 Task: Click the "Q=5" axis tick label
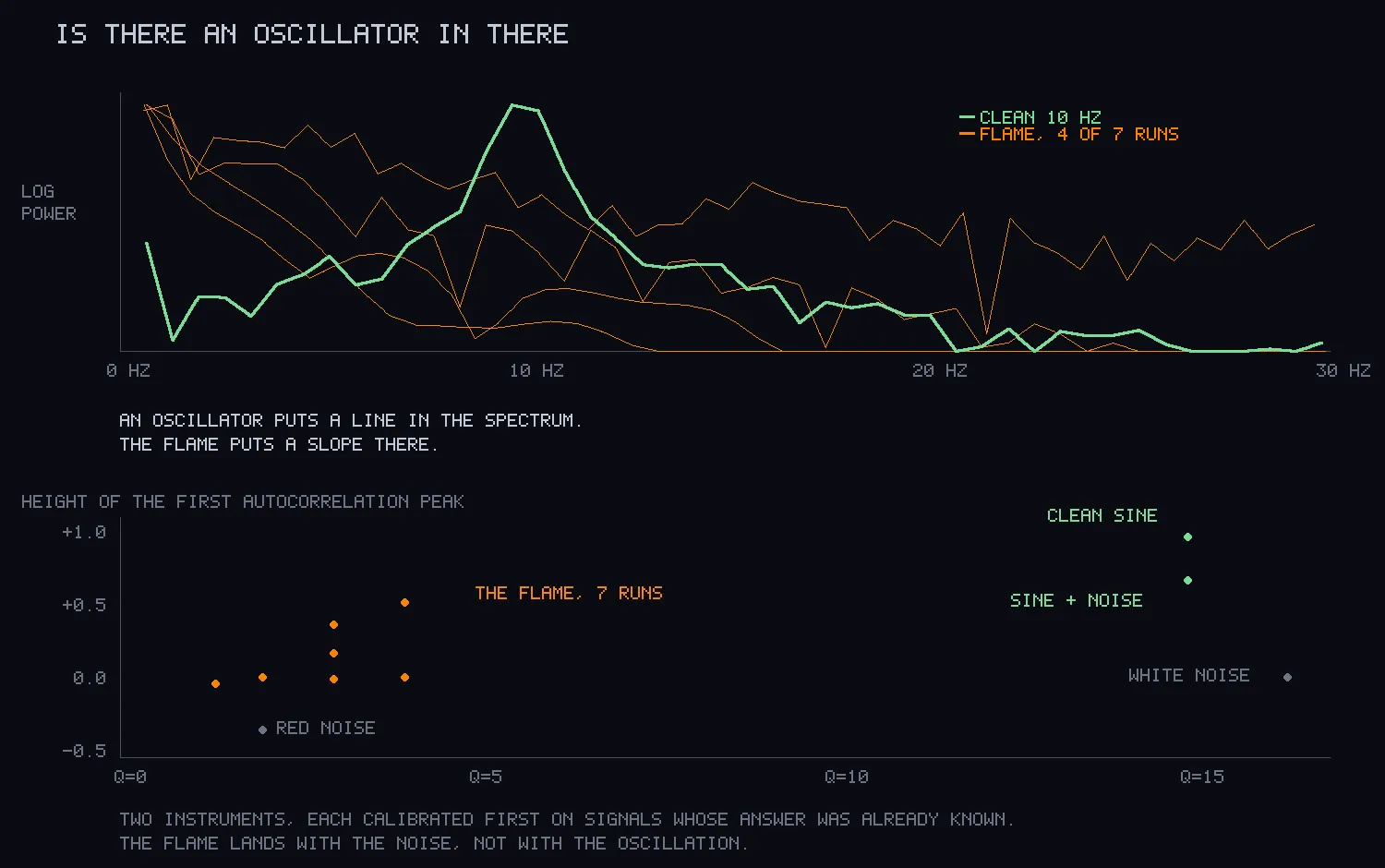tap(486, 777)
